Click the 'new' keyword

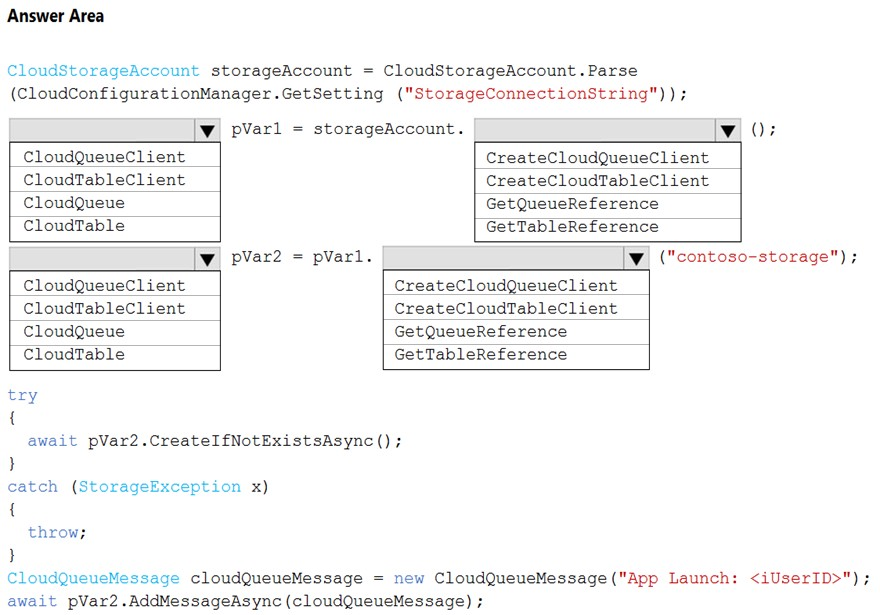click(x=409, y=579)
